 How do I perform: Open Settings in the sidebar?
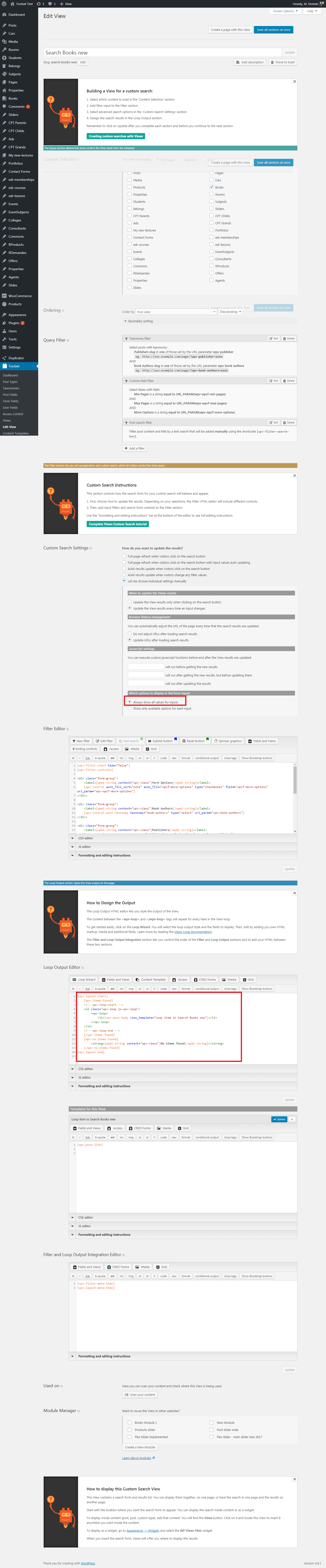pyautogui.click(x=14, y=347)
